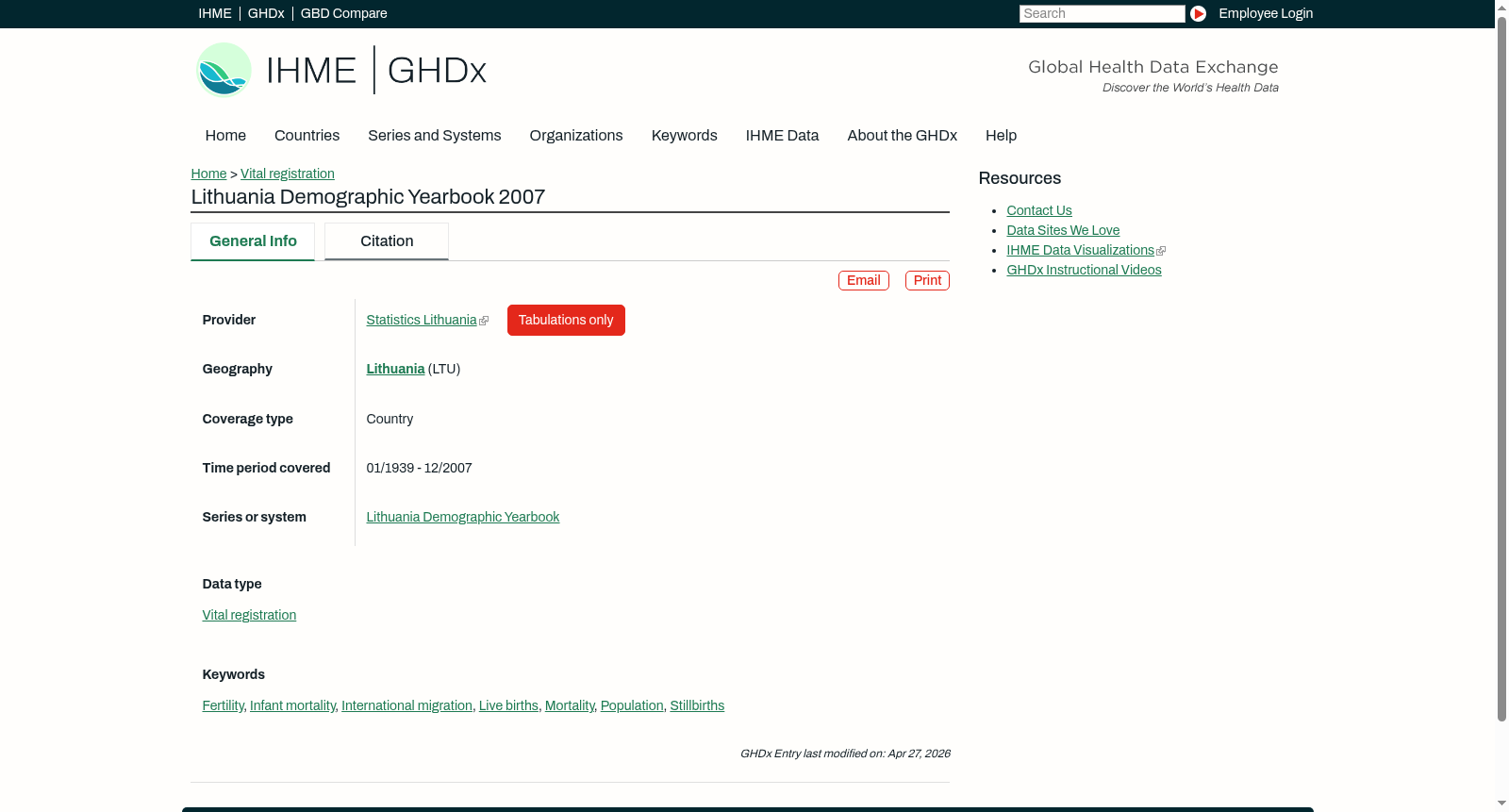Open the Stillbirths keyword link
Screen dimensions: 1509x812
point(697,705)
